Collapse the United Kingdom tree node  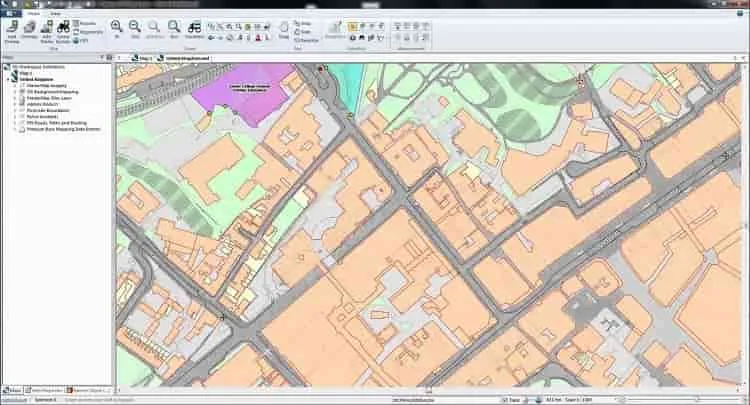click(x=8, y=79)
